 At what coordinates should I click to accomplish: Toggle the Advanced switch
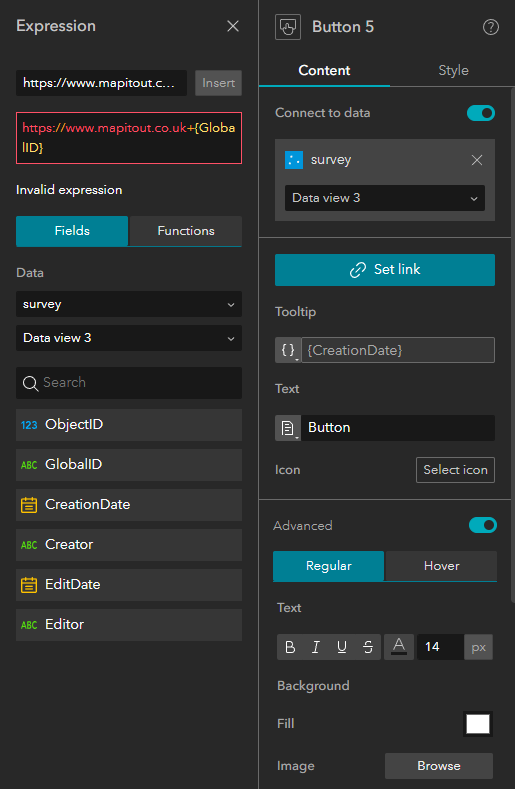click(483, 525)
